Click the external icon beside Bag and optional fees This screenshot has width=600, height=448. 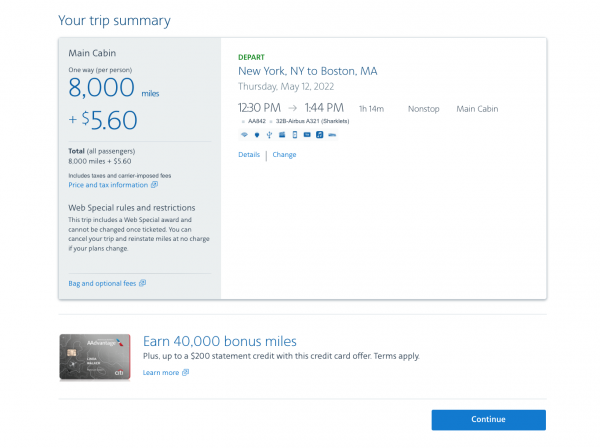(143, 283)
